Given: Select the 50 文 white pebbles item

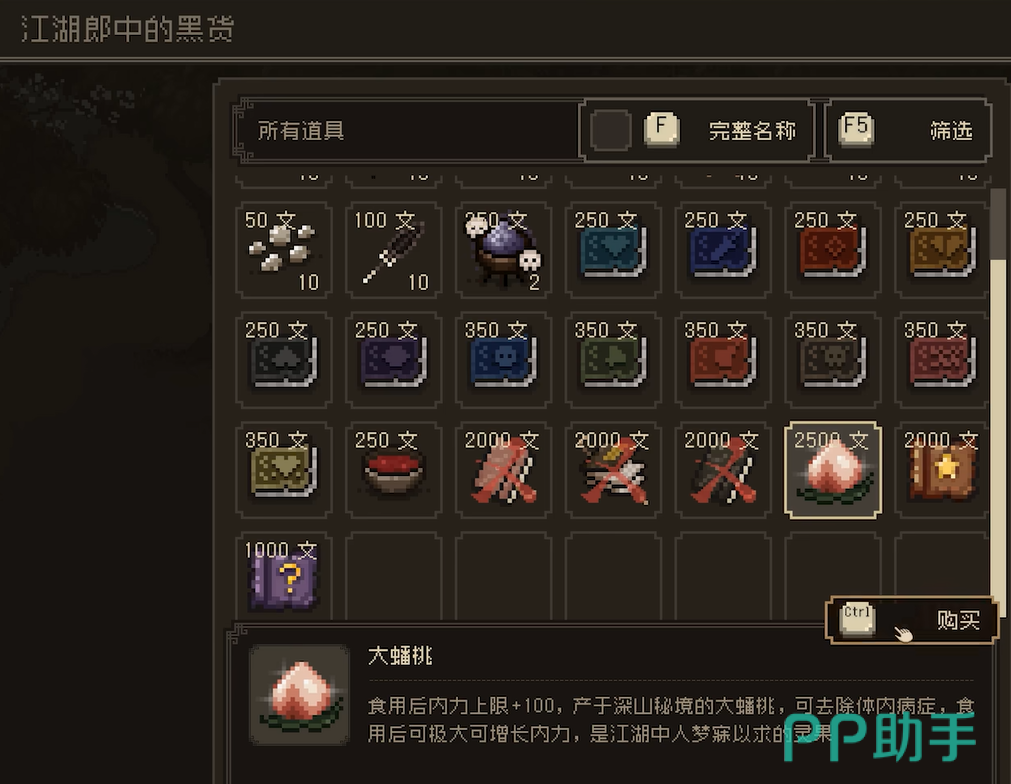Looking at the screenshot, I should pyautogui.click(x=284, y=250).
